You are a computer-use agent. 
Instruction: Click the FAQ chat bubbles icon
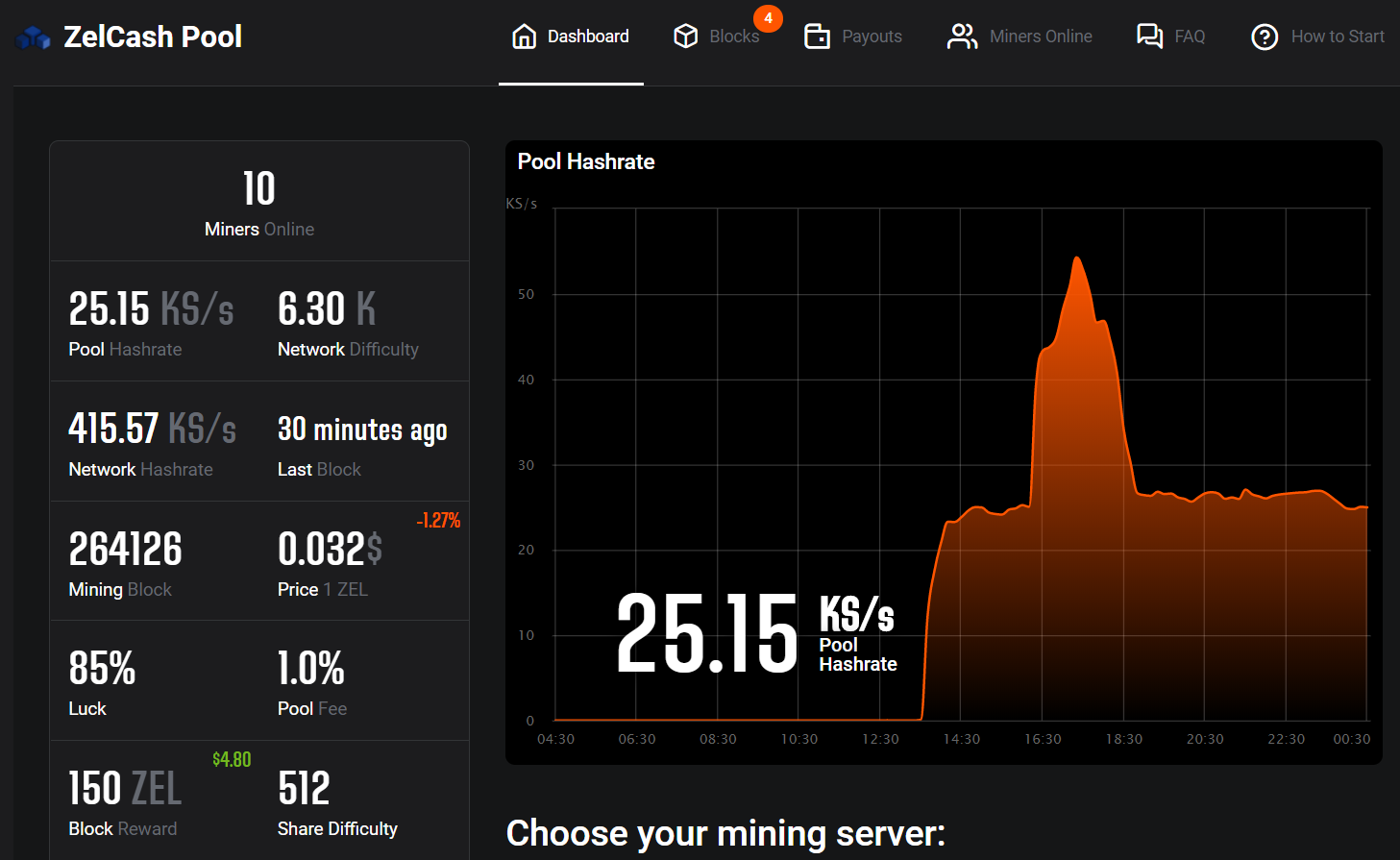point(1149,37)
